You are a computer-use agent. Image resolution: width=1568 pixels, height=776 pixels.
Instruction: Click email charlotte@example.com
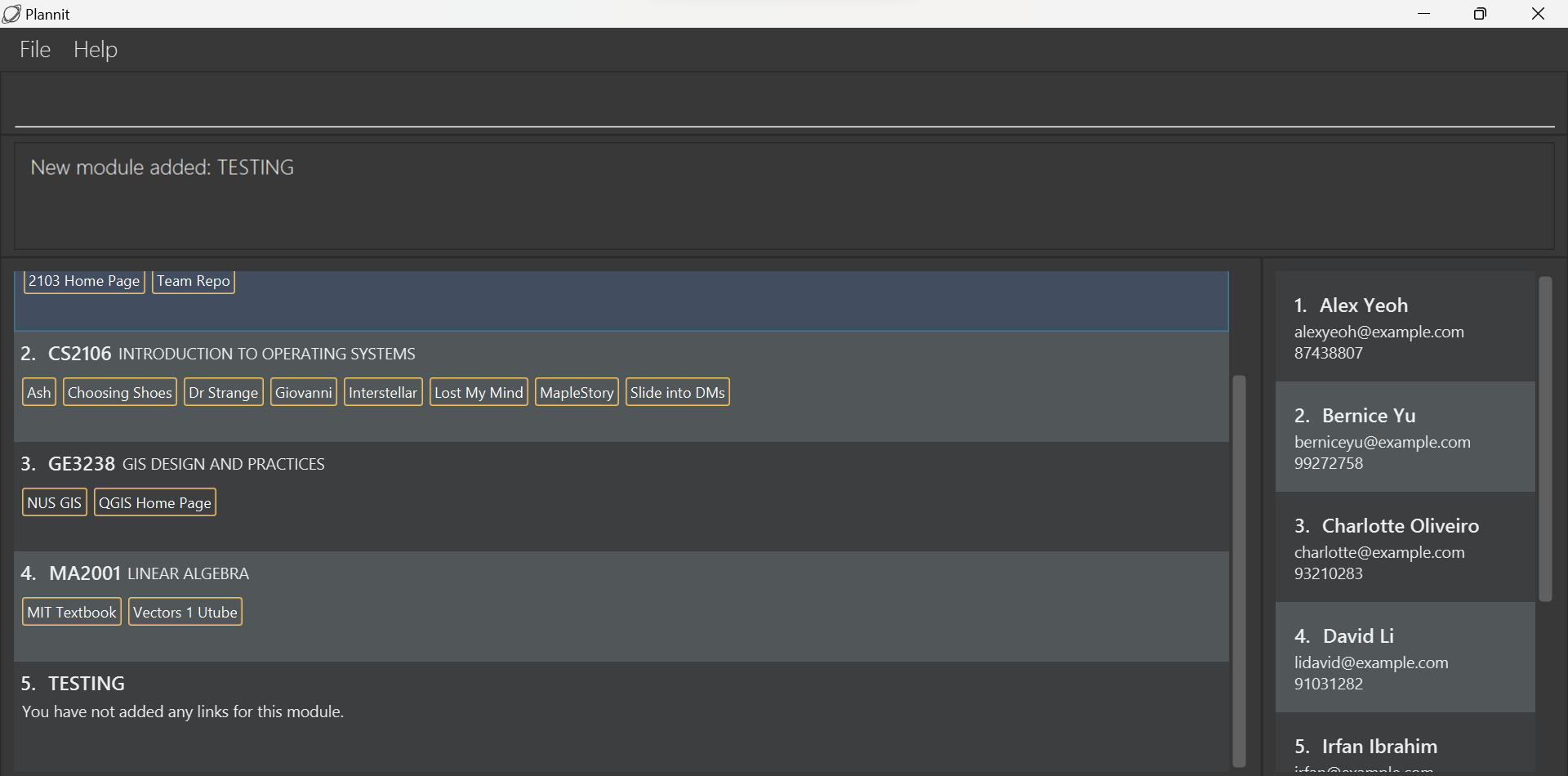click(1379, 552)
